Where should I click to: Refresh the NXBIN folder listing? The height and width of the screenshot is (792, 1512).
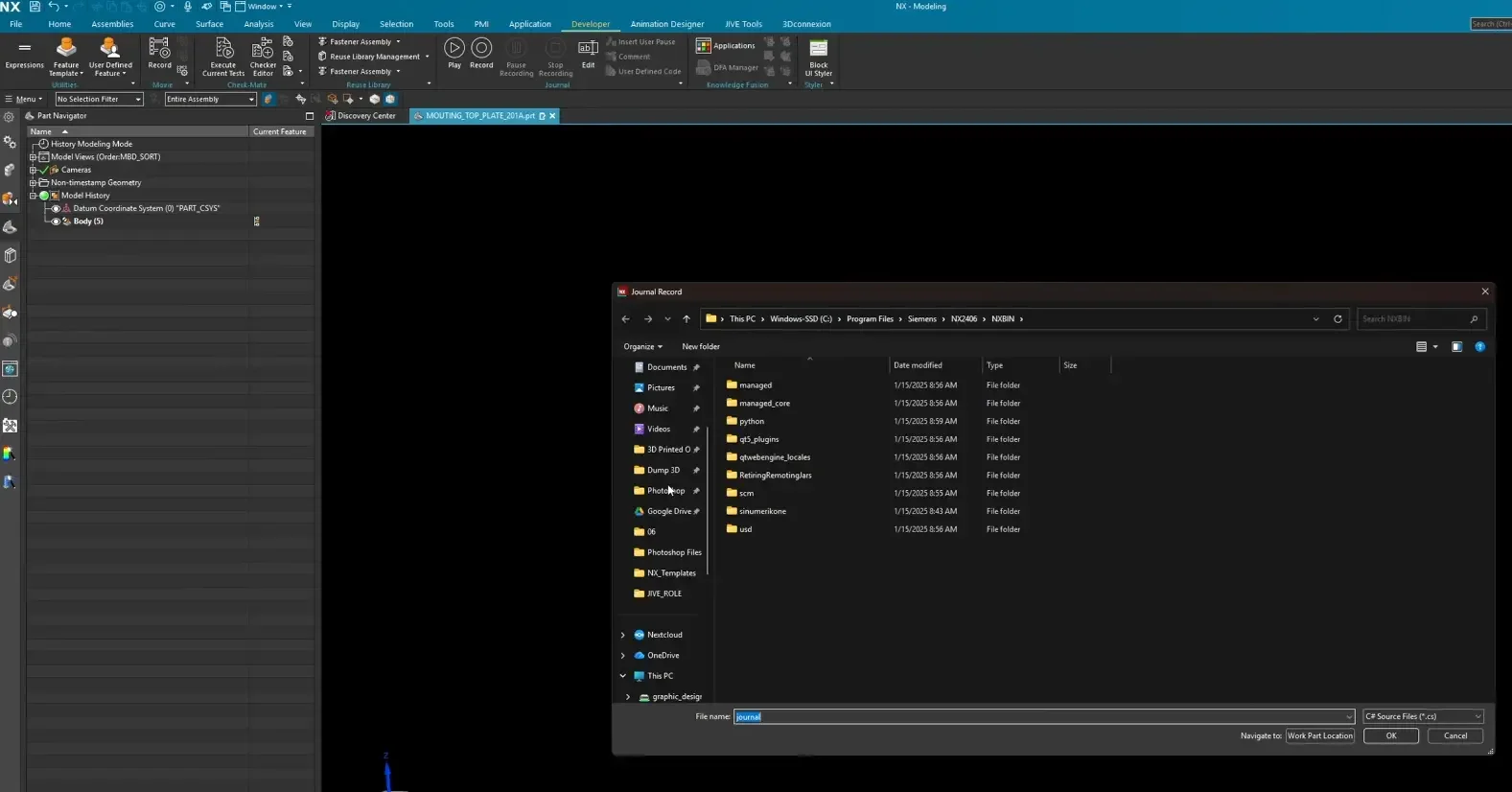click(x=1338, y=319)
